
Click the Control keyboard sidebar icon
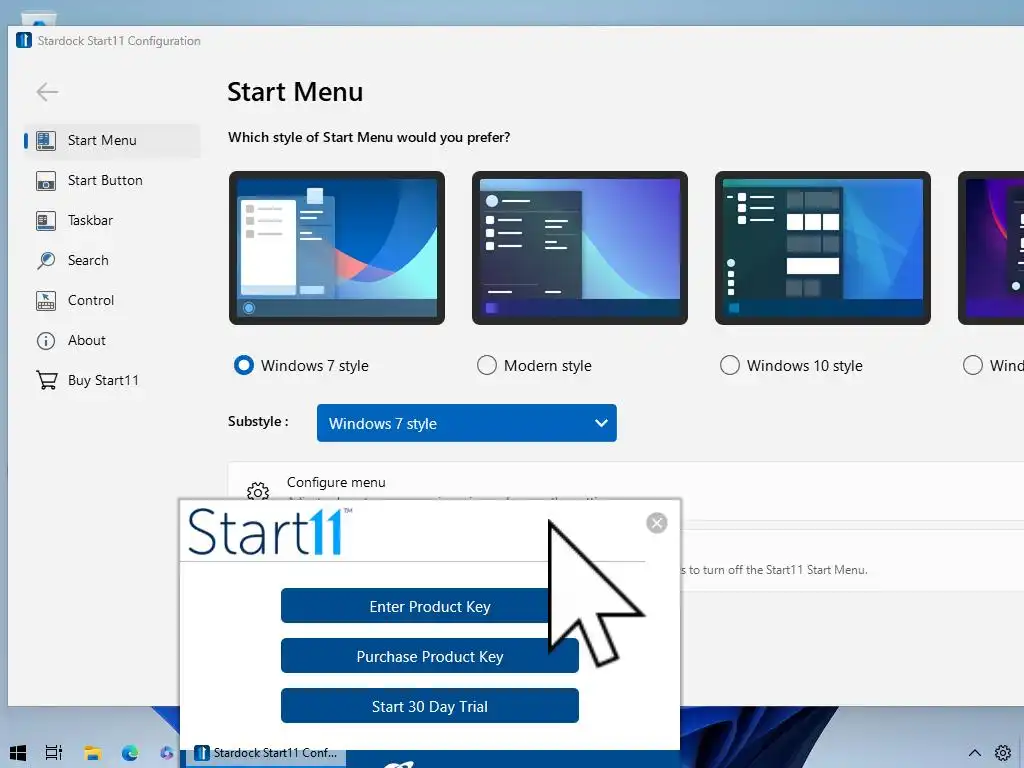(46, 300)
